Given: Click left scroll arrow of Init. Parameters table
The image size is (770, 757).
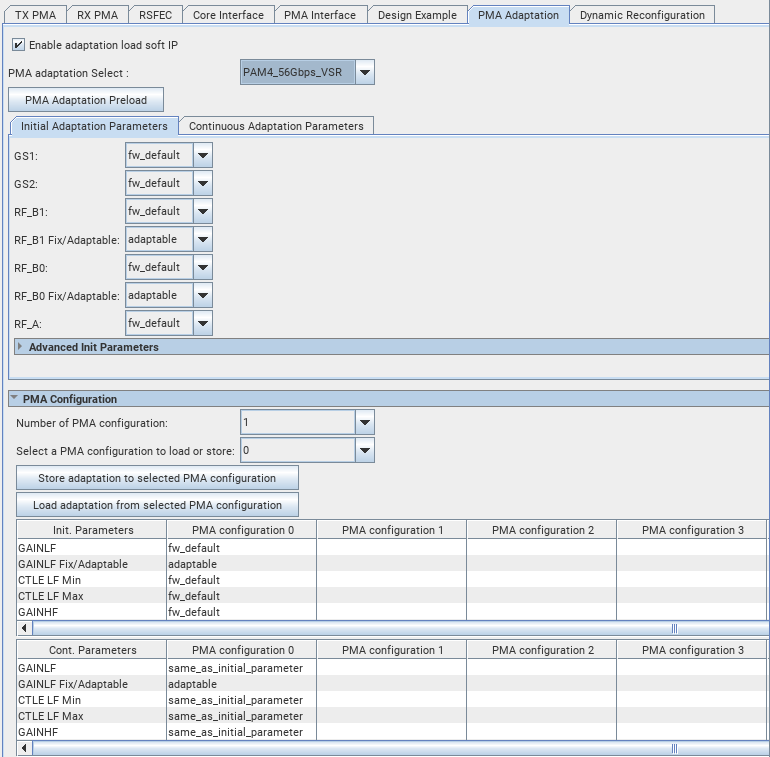Looking at the screenshot, I should click(x=24, y=628).
